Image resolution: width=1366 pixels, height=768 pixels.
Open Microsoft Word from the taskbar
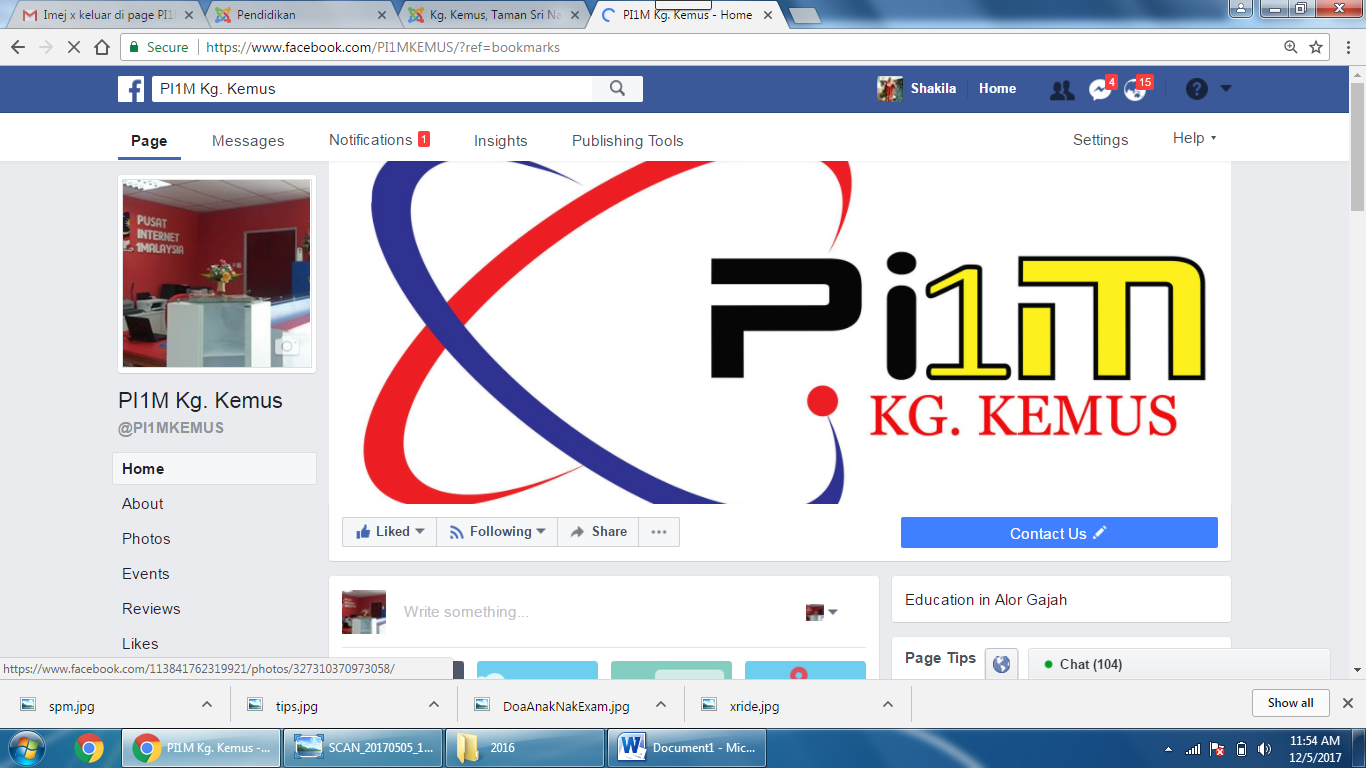(x=688, y=748)
